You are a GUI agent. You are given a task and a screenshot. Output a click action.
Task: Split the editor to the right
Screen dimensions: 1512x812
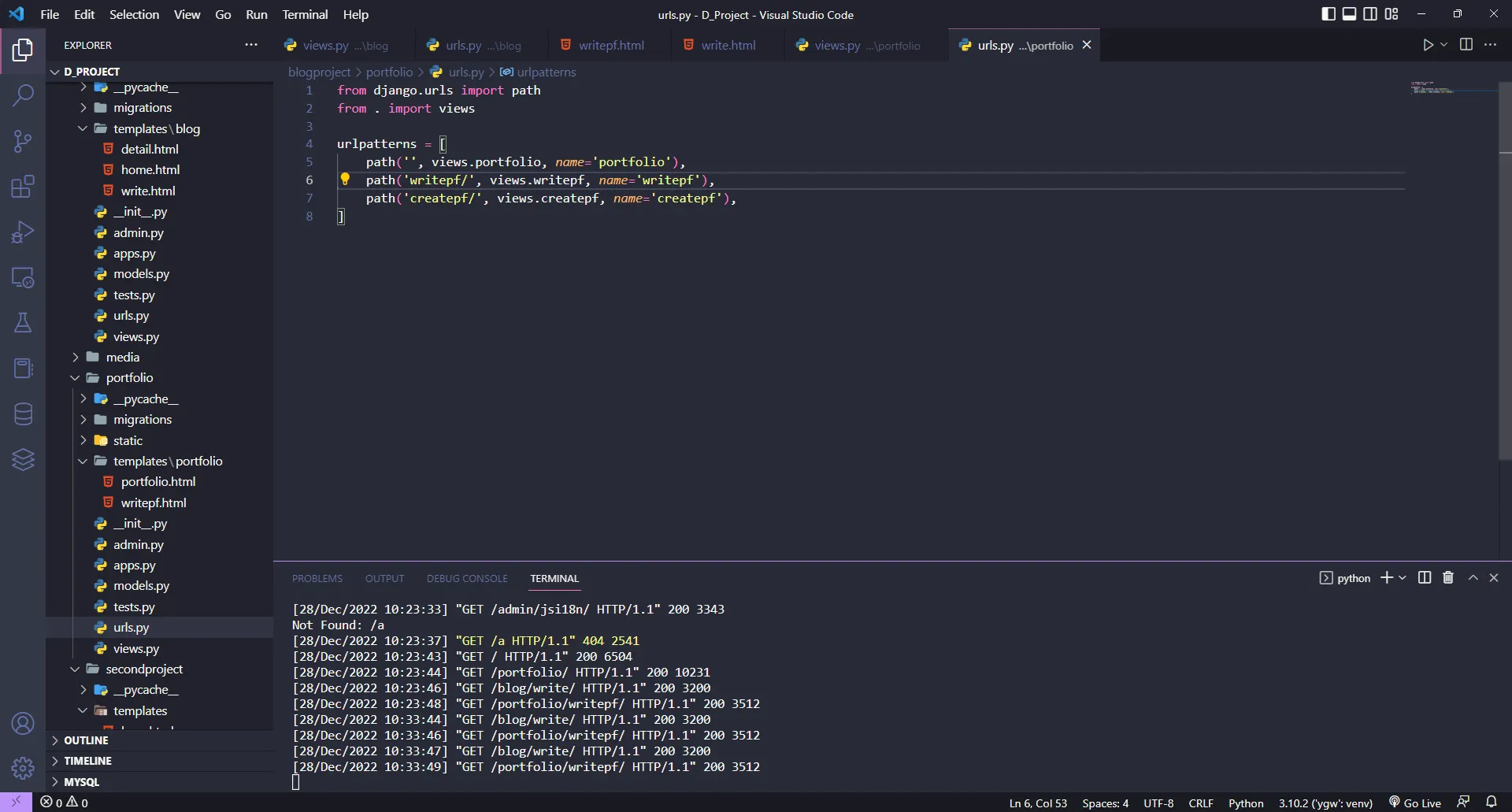1466,45
